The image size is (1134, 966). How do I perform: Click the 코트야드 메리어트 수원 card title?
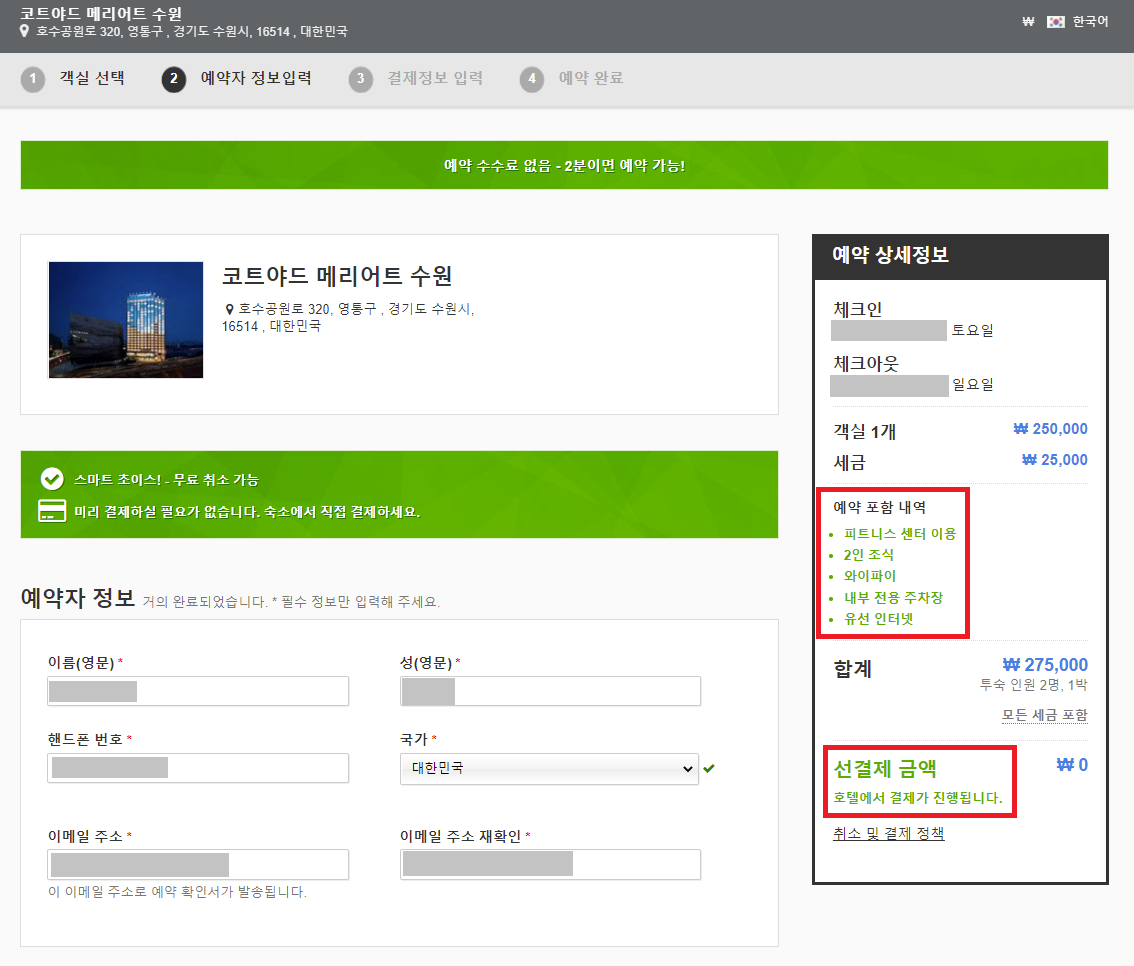click(x=337, y=275)
